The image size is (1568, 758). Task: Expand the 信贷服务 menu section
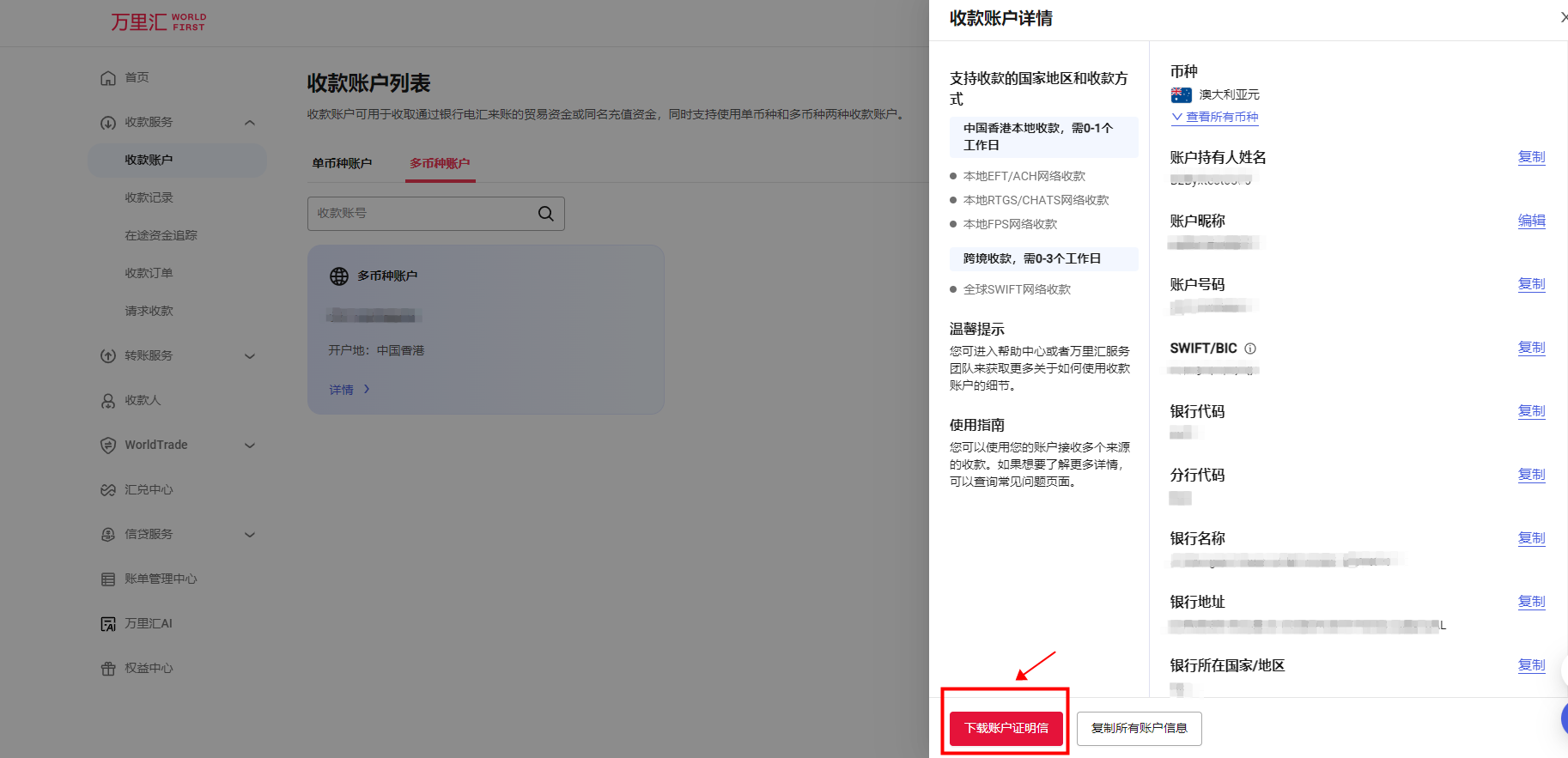(x=250, y=535)
